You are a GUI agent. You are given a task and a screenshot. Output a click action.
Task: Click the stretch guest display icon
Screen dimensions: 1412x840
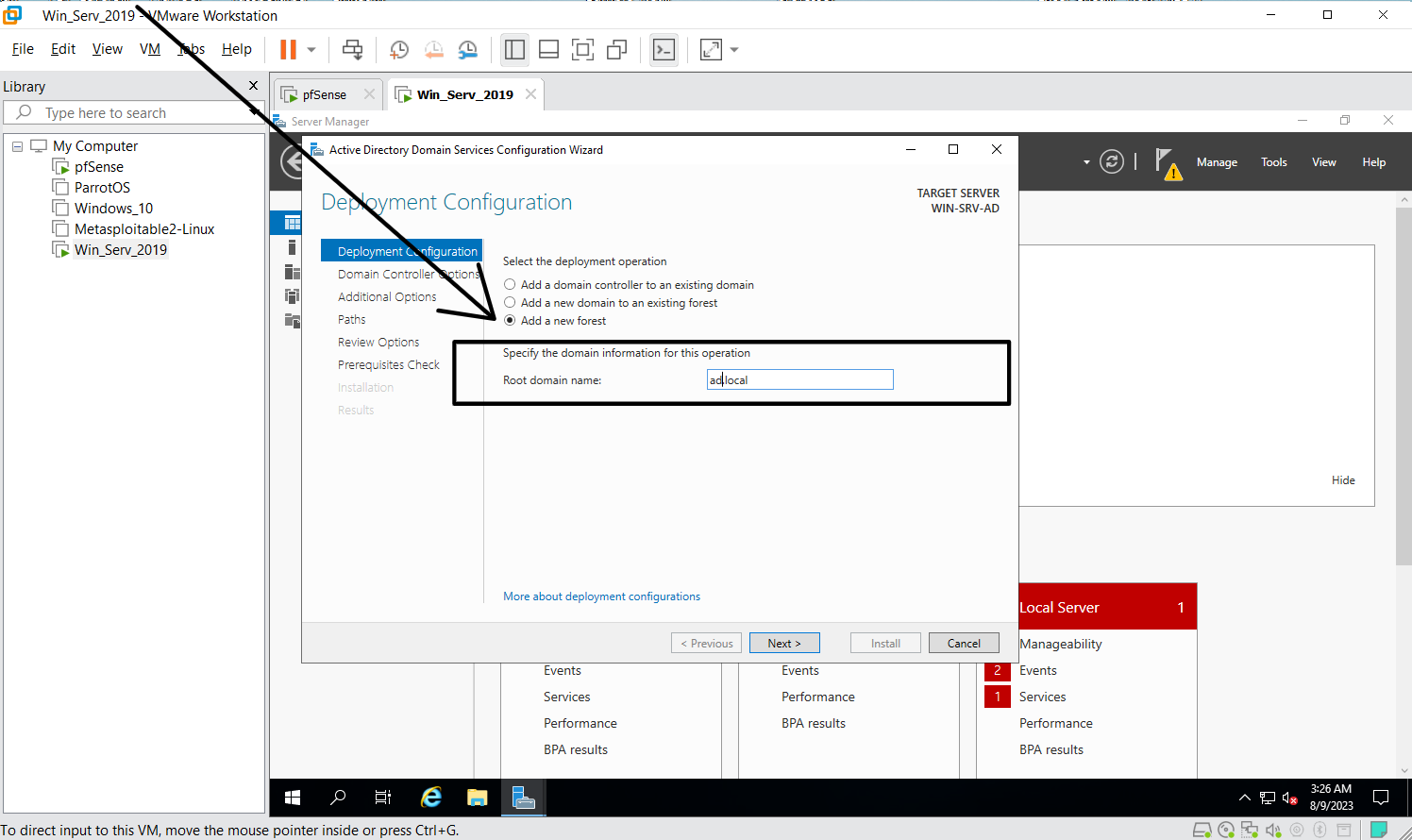[711, 50]
